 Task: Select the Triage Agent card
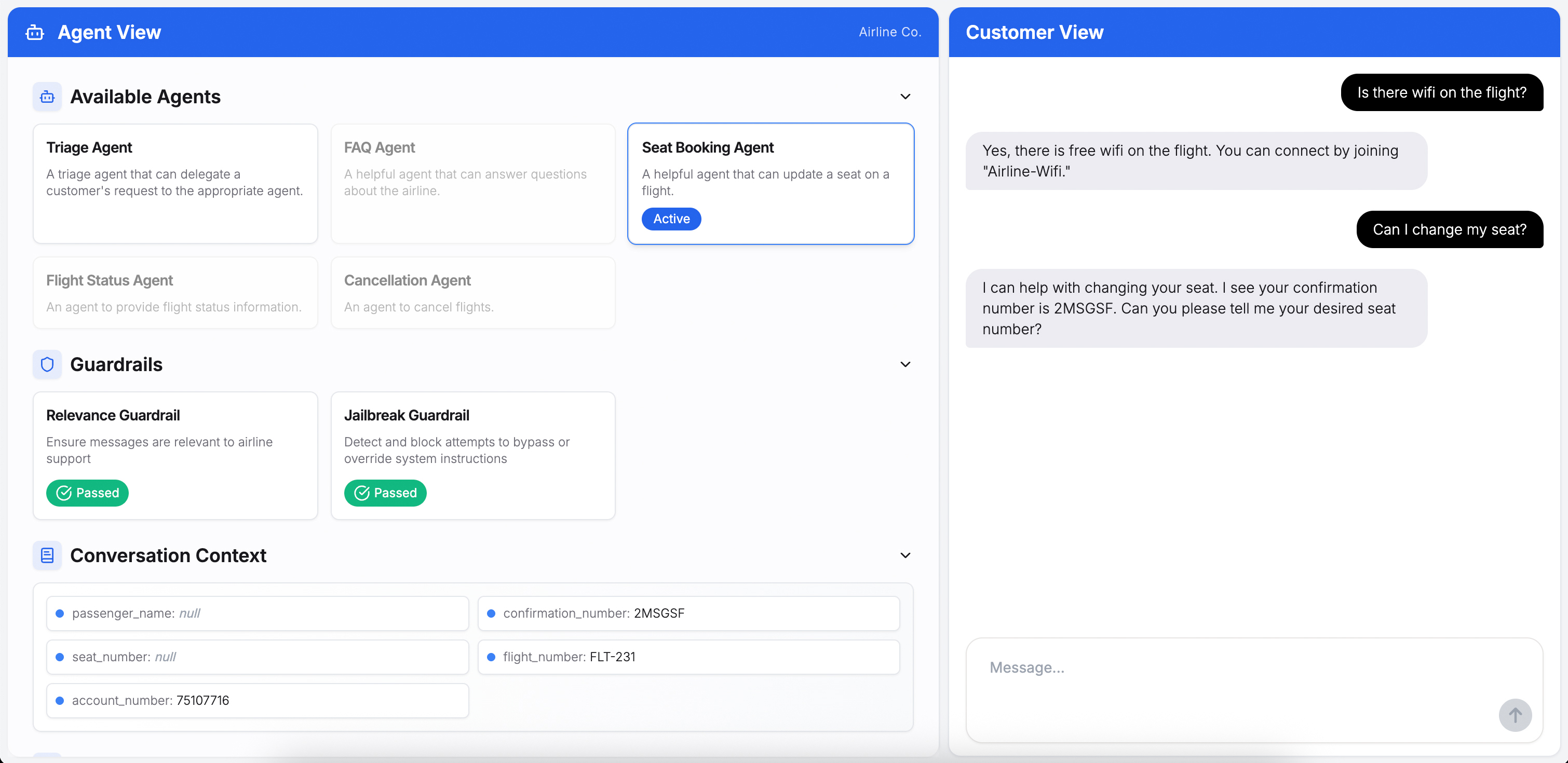click(175, 184)
